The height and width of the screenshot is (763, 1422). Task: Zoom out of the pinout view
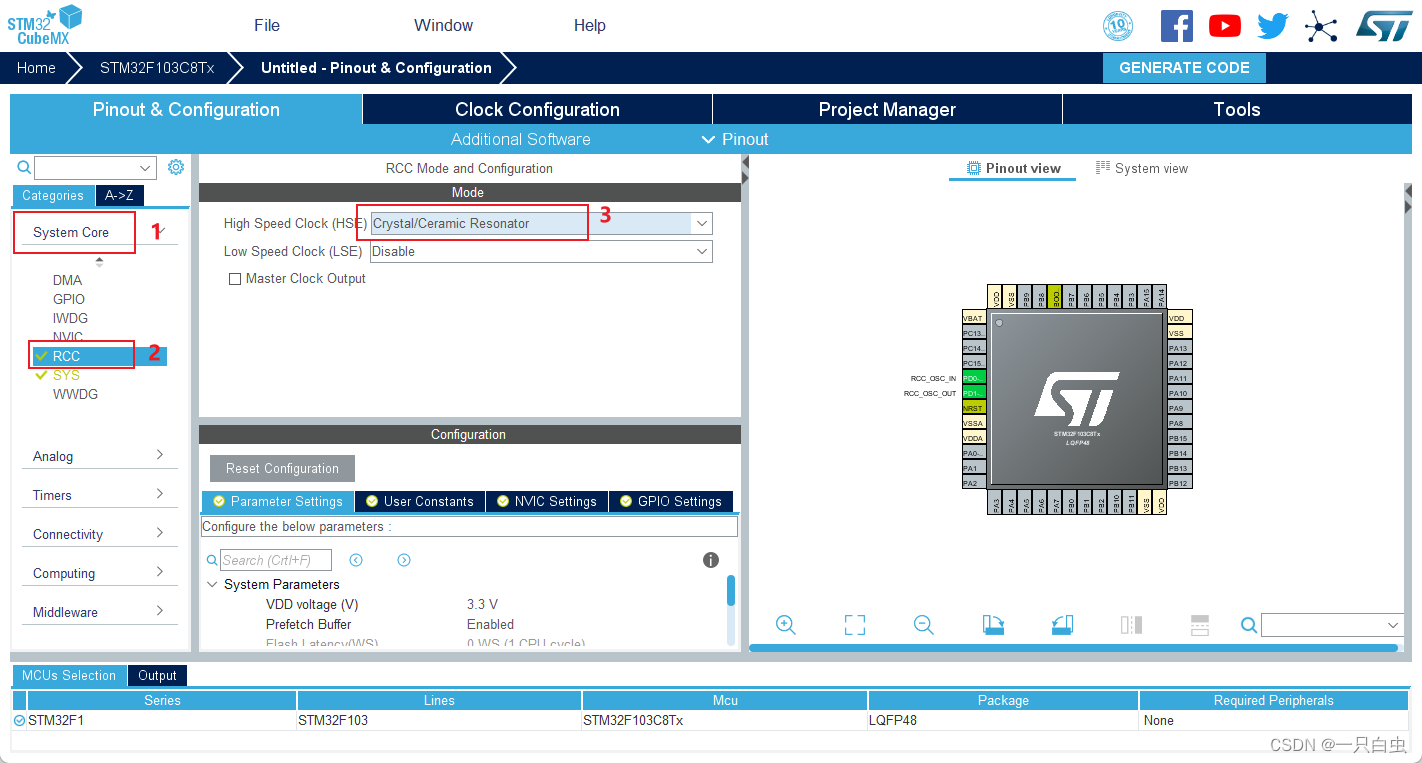(x=923, y=624)
